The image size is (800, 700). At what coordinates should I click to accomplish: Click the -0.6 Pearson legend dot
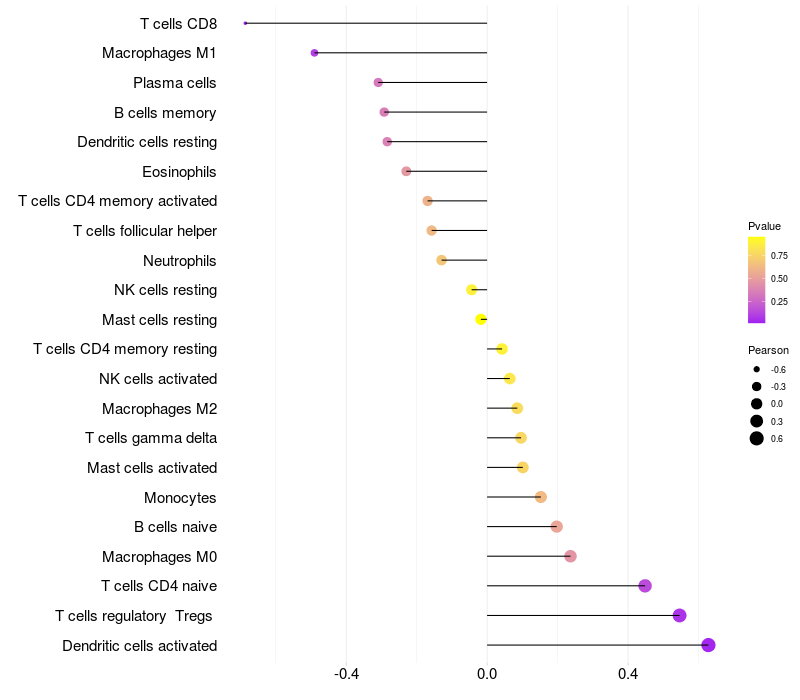pyautogui.click(x=757, y=369)
